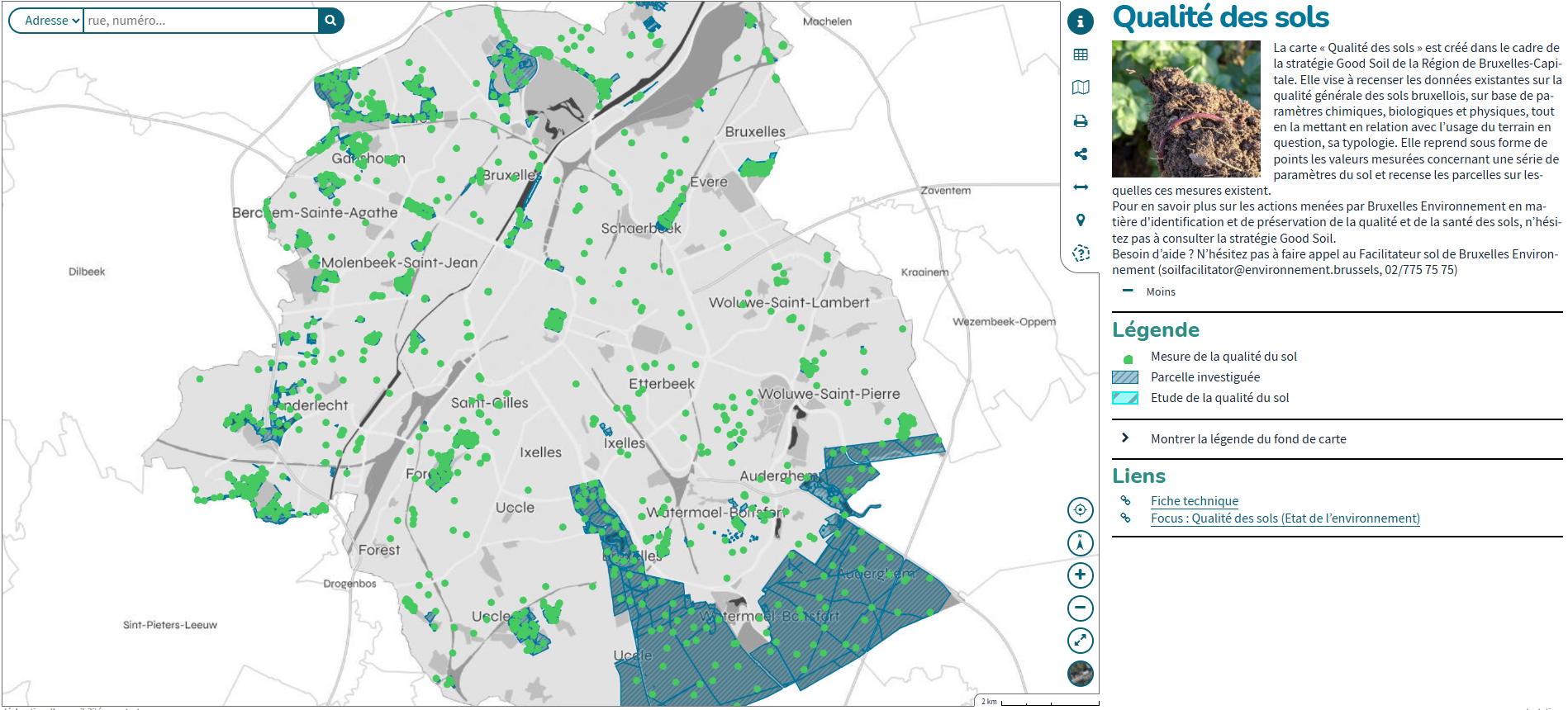The height and width of the screenshot is (710, 1568).
Task: Zoom in on the map
Action: (1080, 575)
